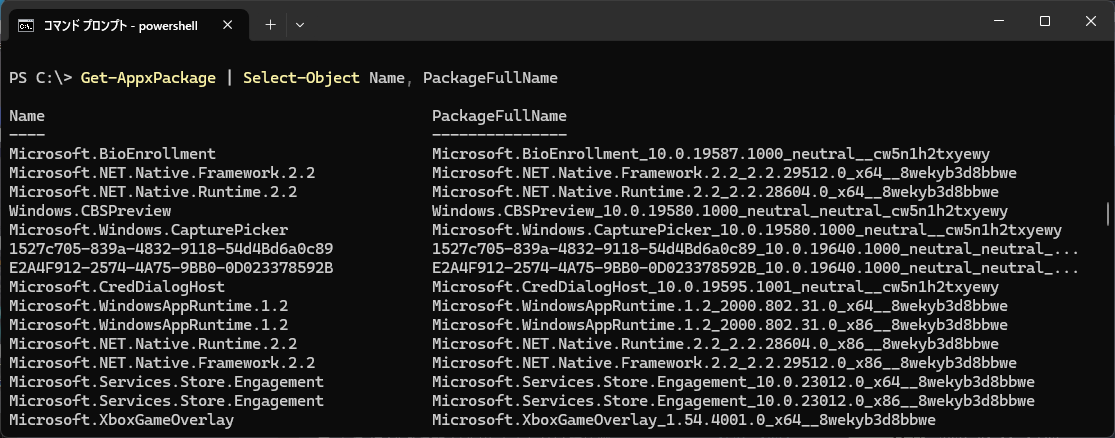Click the Name column header
Screen dimensions: 1115x438
(x=26, y=116)
